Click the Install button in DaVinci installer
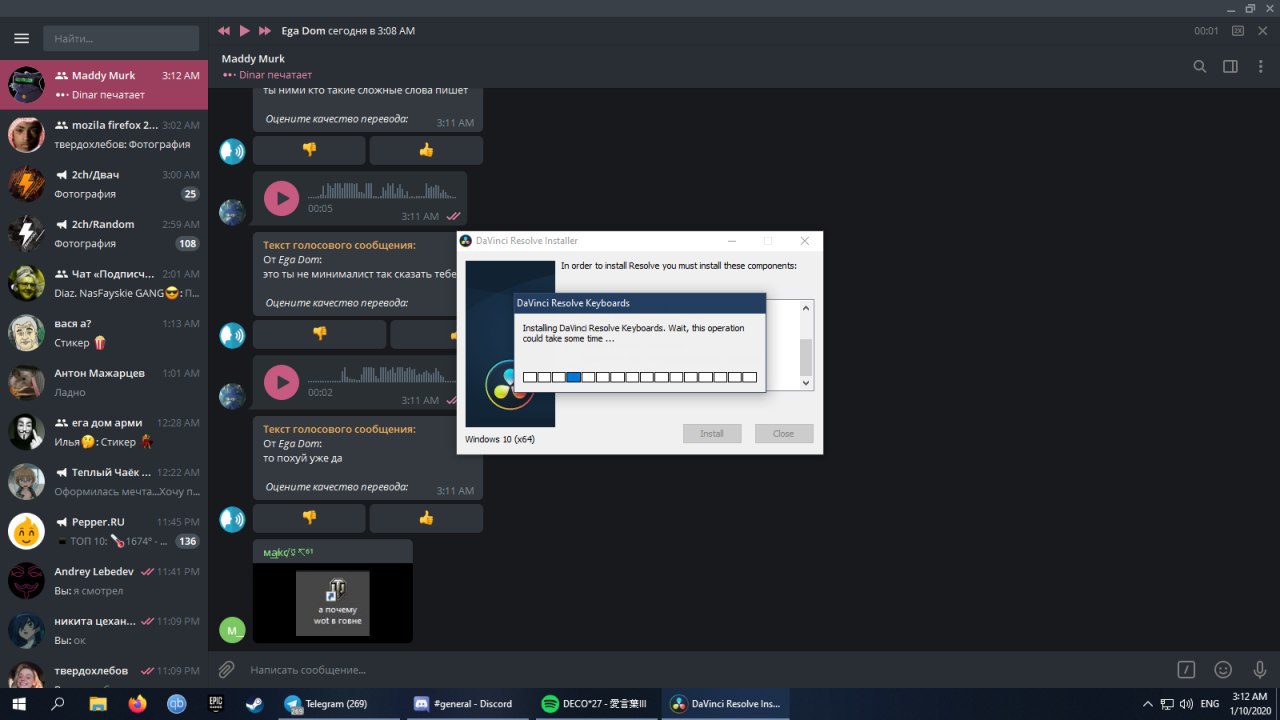1280x720 pixels. [x=712, y=434]
